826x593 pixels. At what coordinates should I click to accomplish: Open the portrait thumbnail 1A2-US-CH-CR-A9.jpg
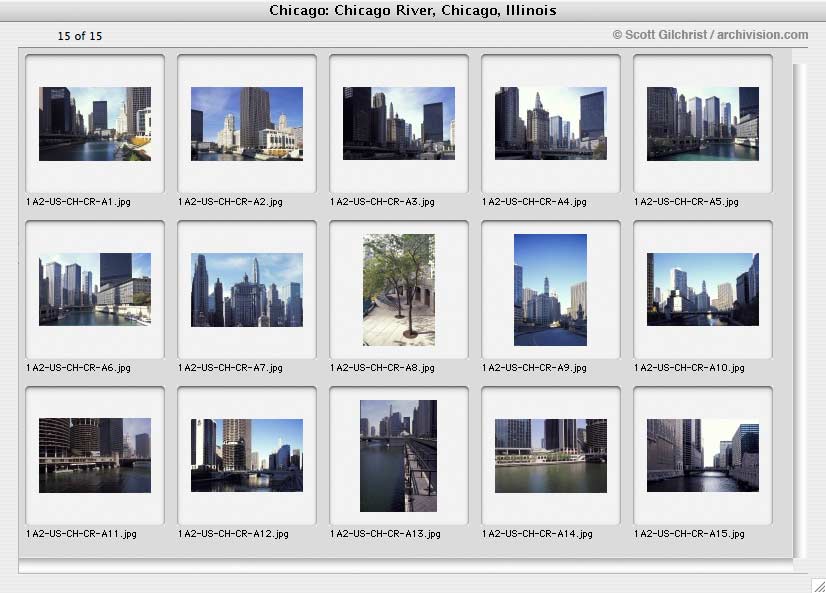[x=550, y=290]
